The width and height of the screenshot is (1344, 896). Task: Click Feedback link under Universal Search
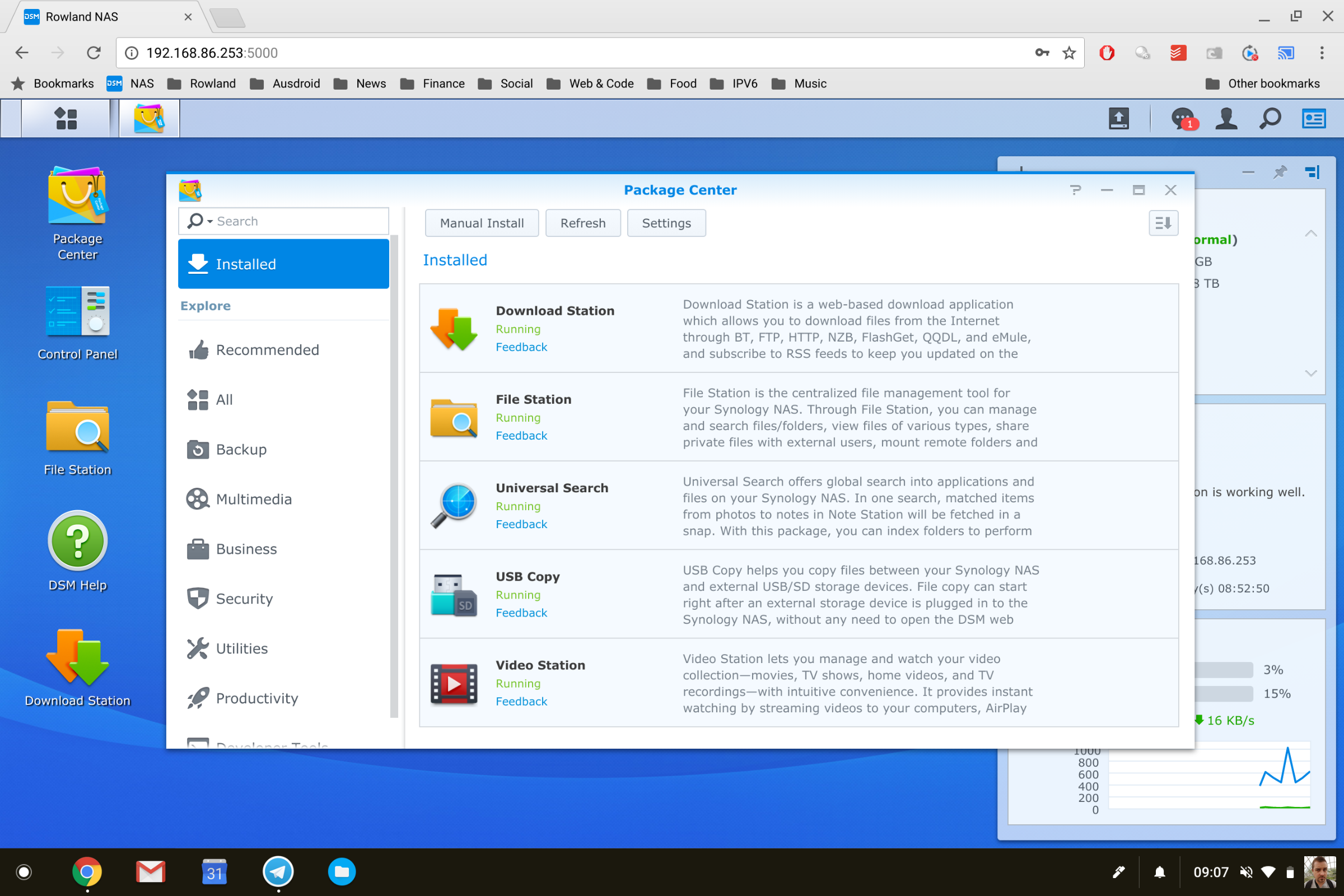521,524
